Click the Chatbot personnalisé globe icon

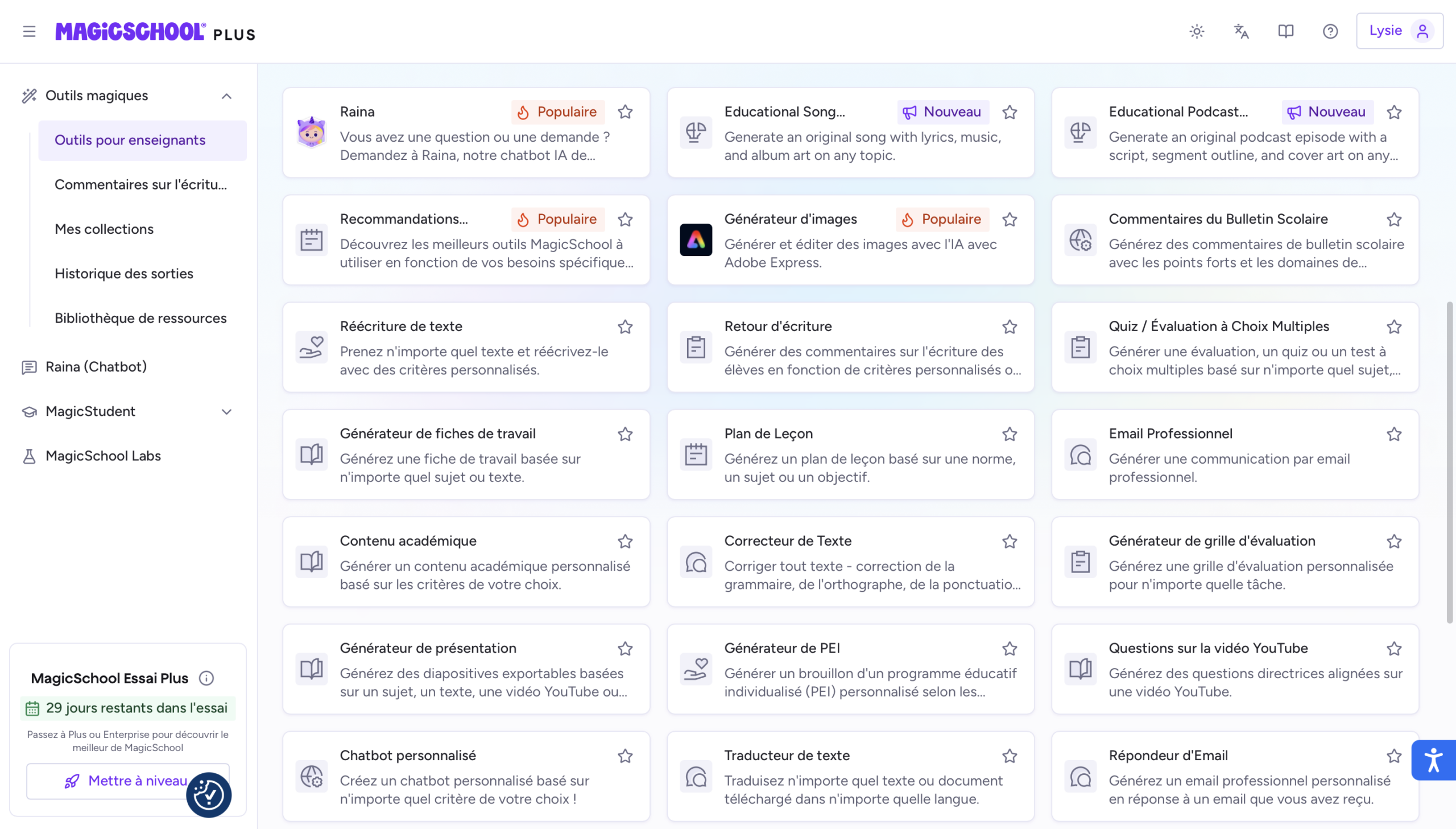[311, 776]
